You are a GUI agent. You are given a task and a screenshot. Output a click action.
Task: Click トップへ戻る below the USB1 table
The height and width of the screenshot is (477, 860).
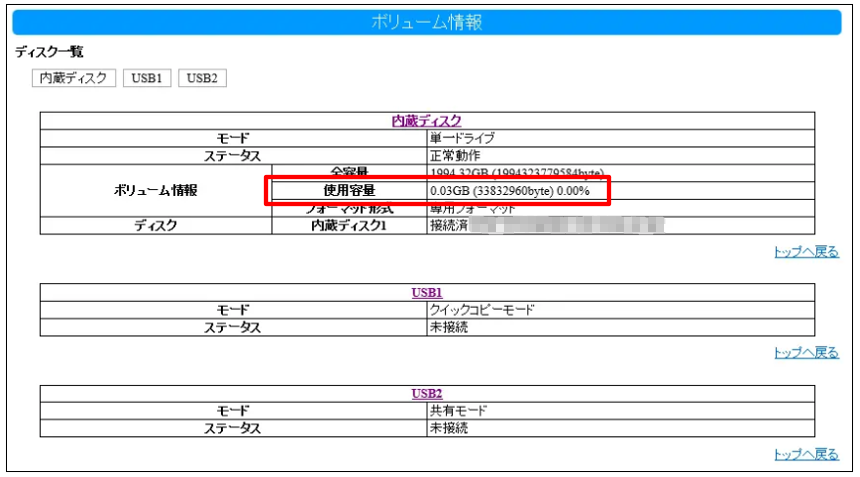(x=806, y=353)
